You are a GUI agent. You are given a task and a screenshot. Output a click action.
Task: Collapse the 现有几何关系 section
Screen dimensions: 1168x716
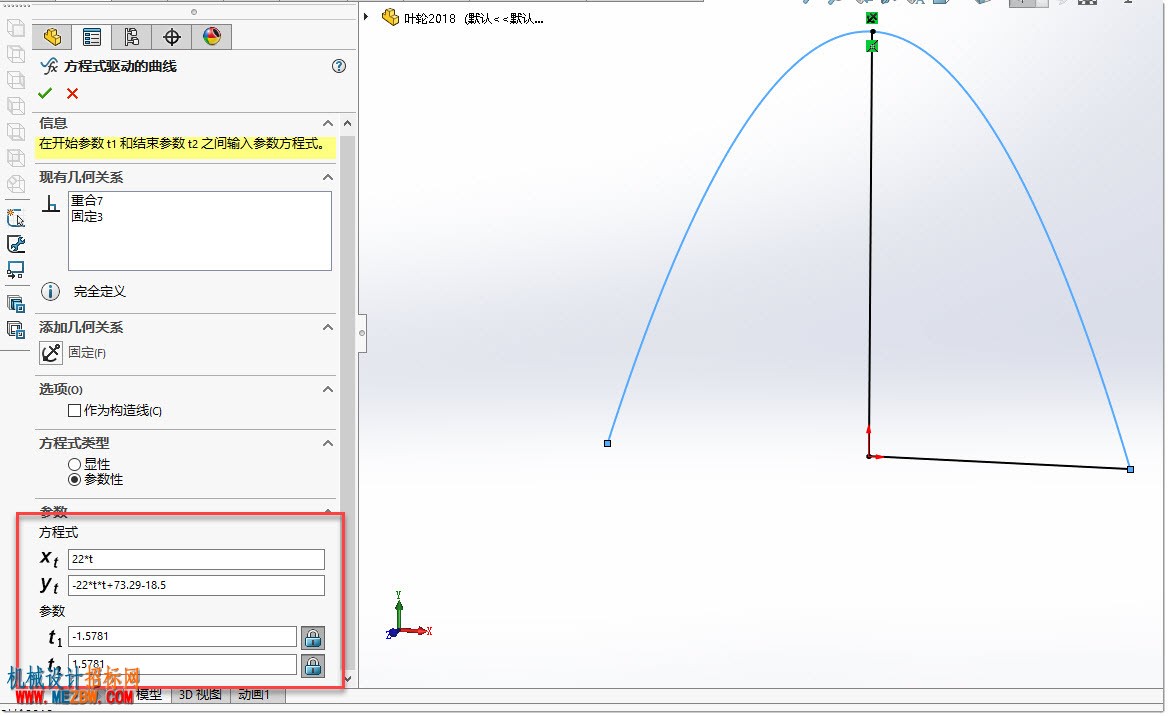coord(328,177)
